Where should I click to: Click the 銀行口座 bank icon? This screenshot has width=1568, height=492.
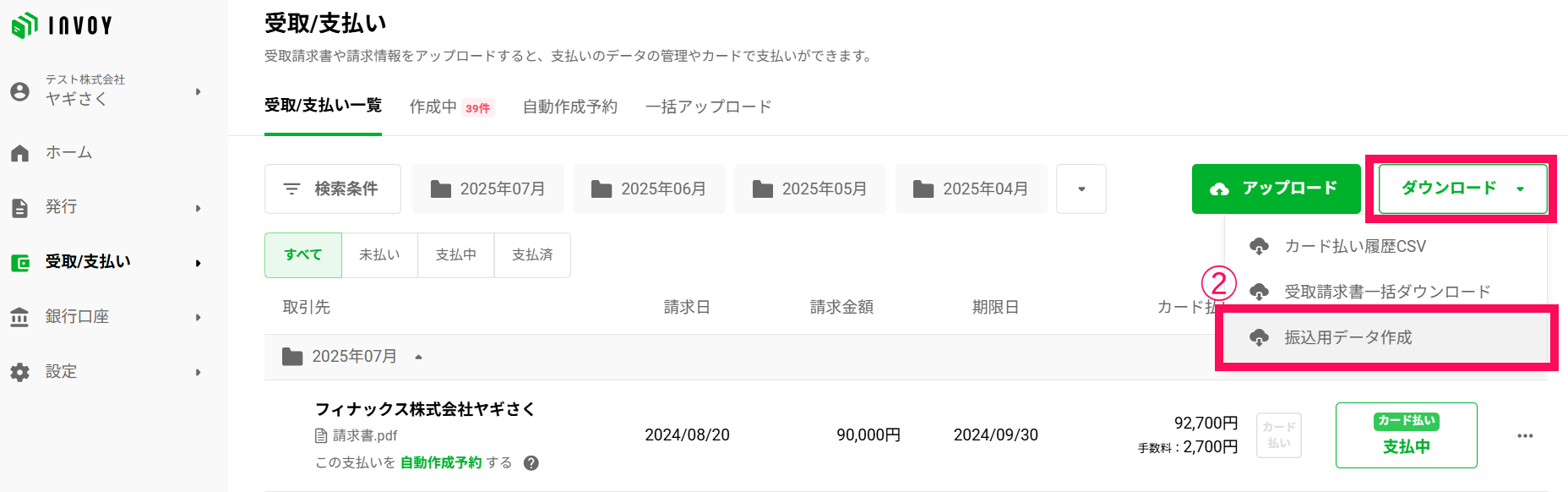pyautogui.click(x=19, y=318)
